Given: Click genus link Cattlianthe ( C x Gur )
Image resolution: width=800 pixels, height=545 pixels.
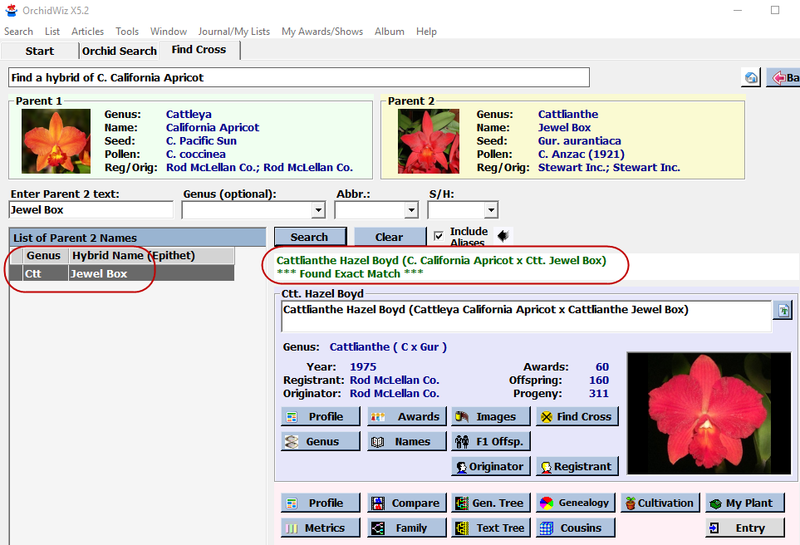Looking at the screenshot, I should [388, 347].
